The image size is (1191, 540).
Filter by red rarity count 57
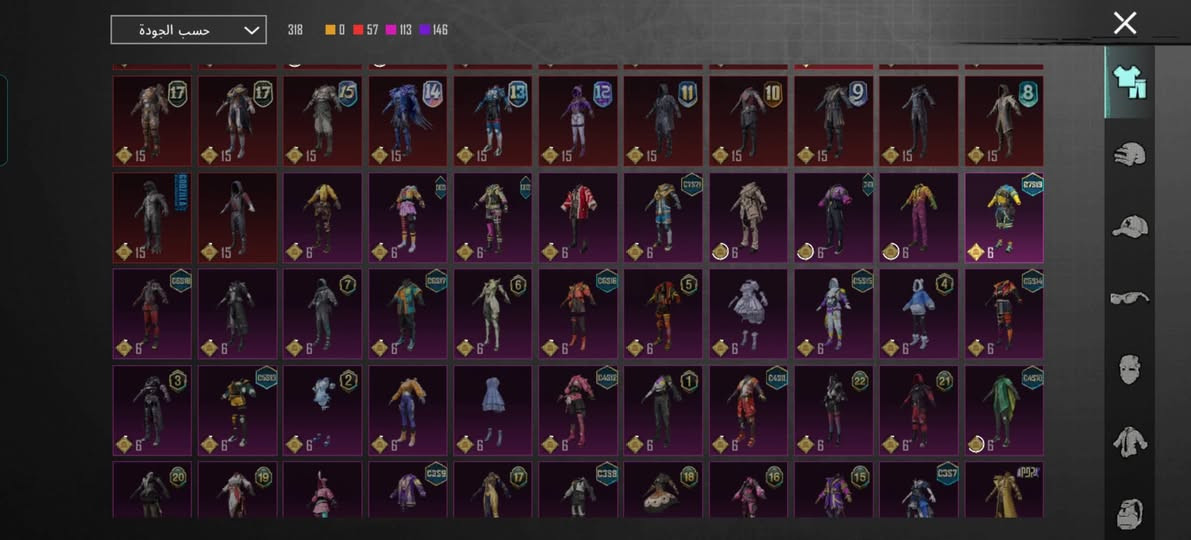366,30
